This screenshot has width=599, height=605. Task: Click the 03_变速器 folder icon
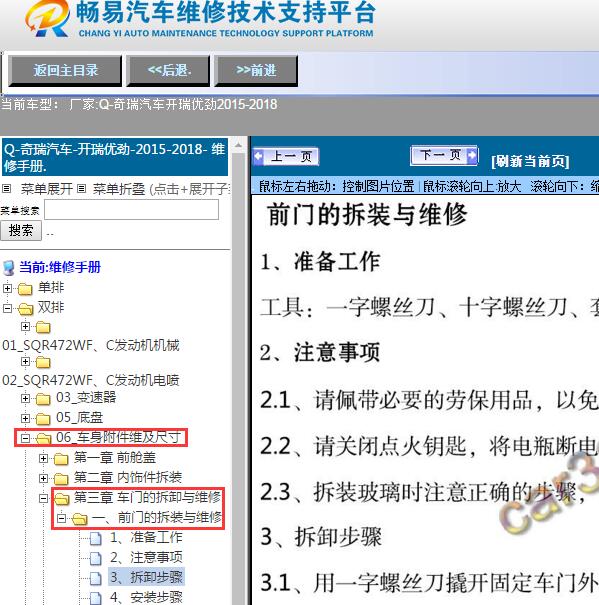point(43,399)
